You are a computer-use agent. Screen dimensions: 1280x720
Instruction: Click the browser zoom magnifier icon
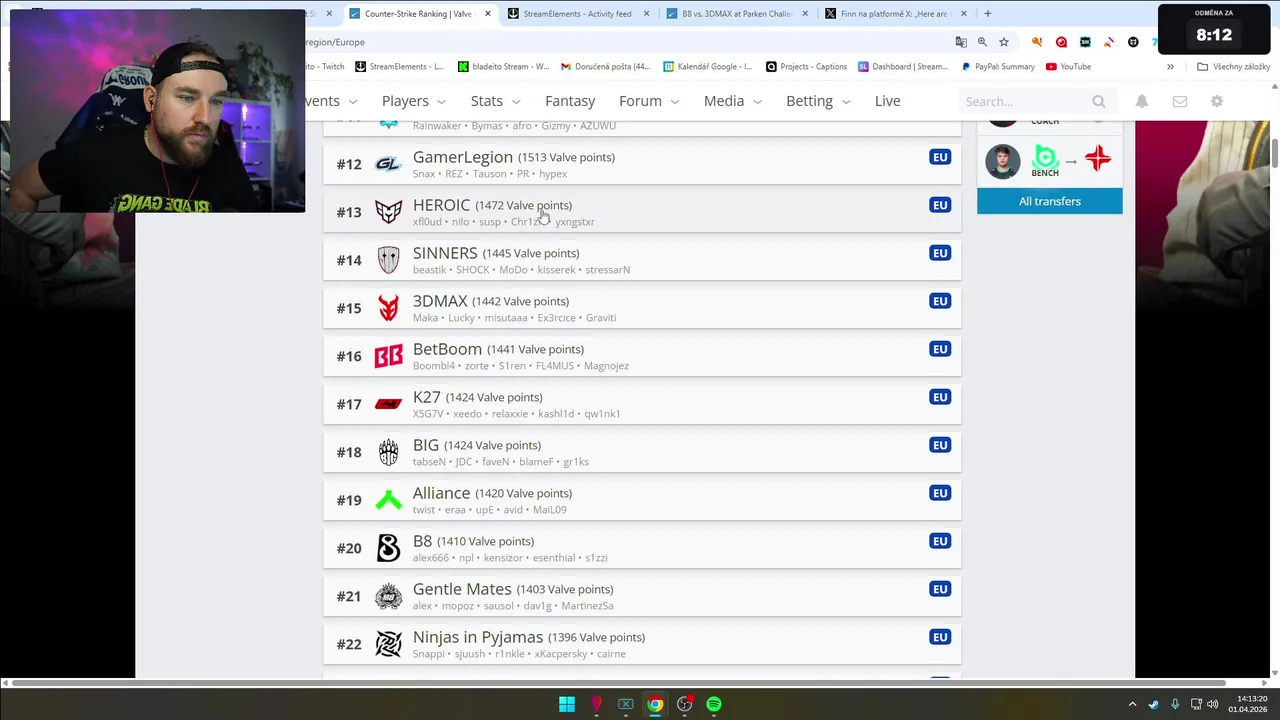[x=982, y=42]
